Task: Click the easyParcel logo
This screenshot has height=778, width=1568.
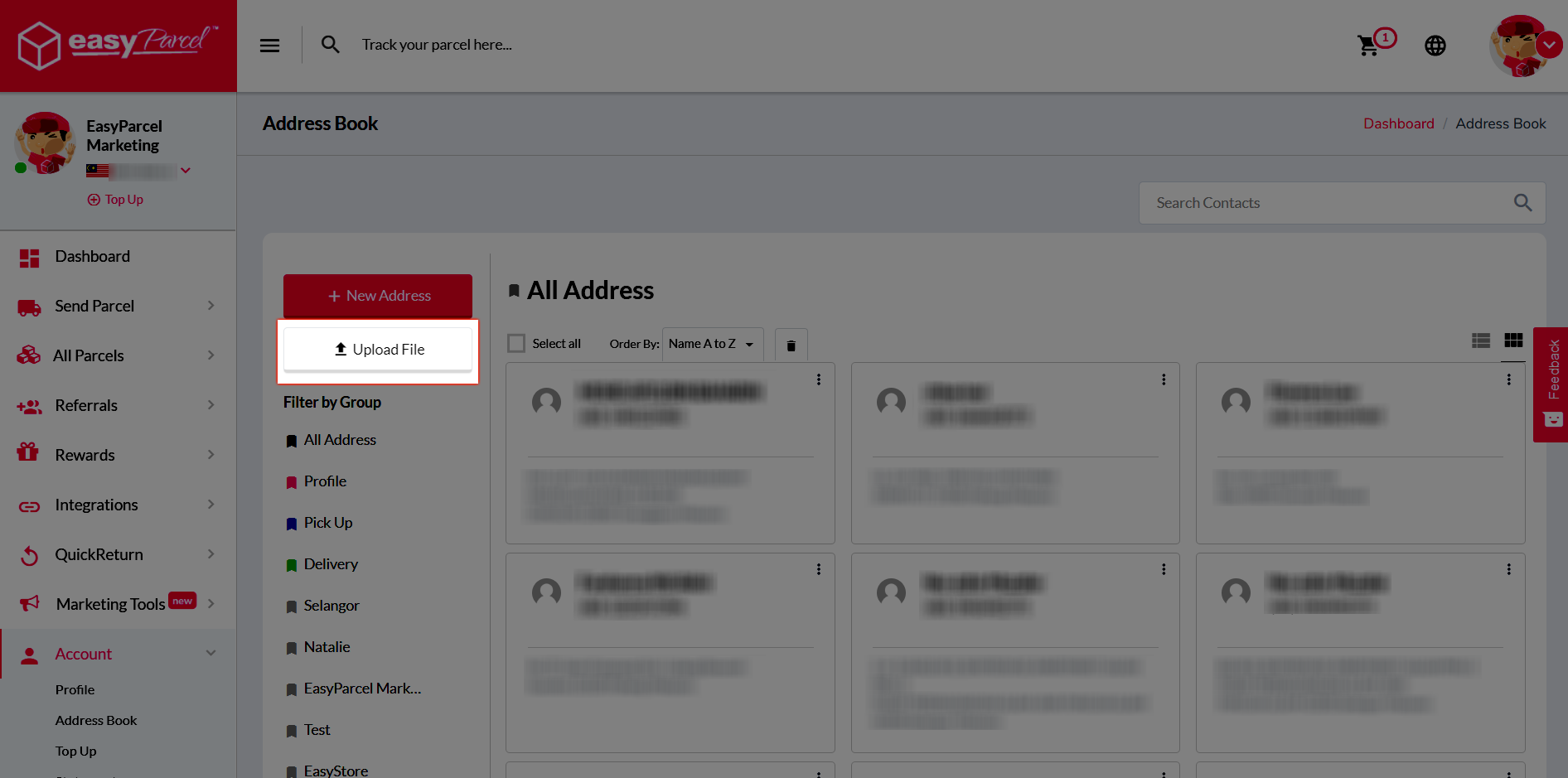Action: tap(119, 45)
